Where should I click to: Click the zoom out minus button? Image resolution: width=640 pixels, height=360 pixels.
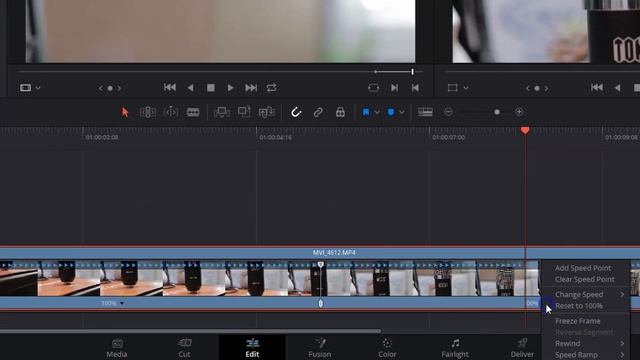click(x=448, y=112)
